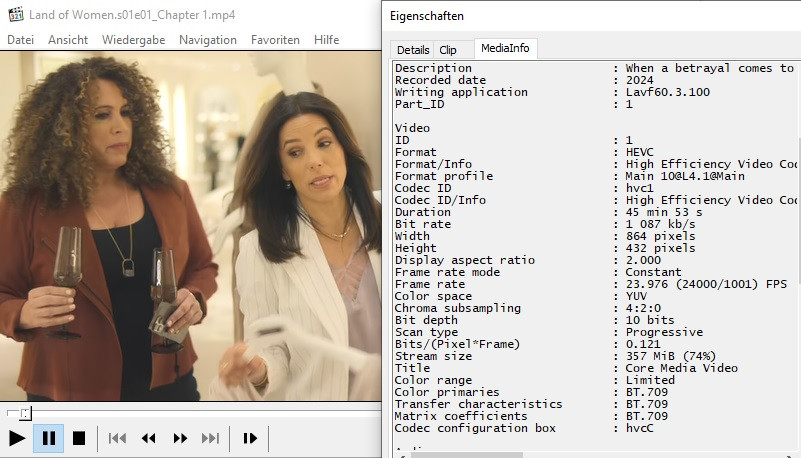Pause the video playback
The width and height of the screenshot is (801, 458).
49,438
